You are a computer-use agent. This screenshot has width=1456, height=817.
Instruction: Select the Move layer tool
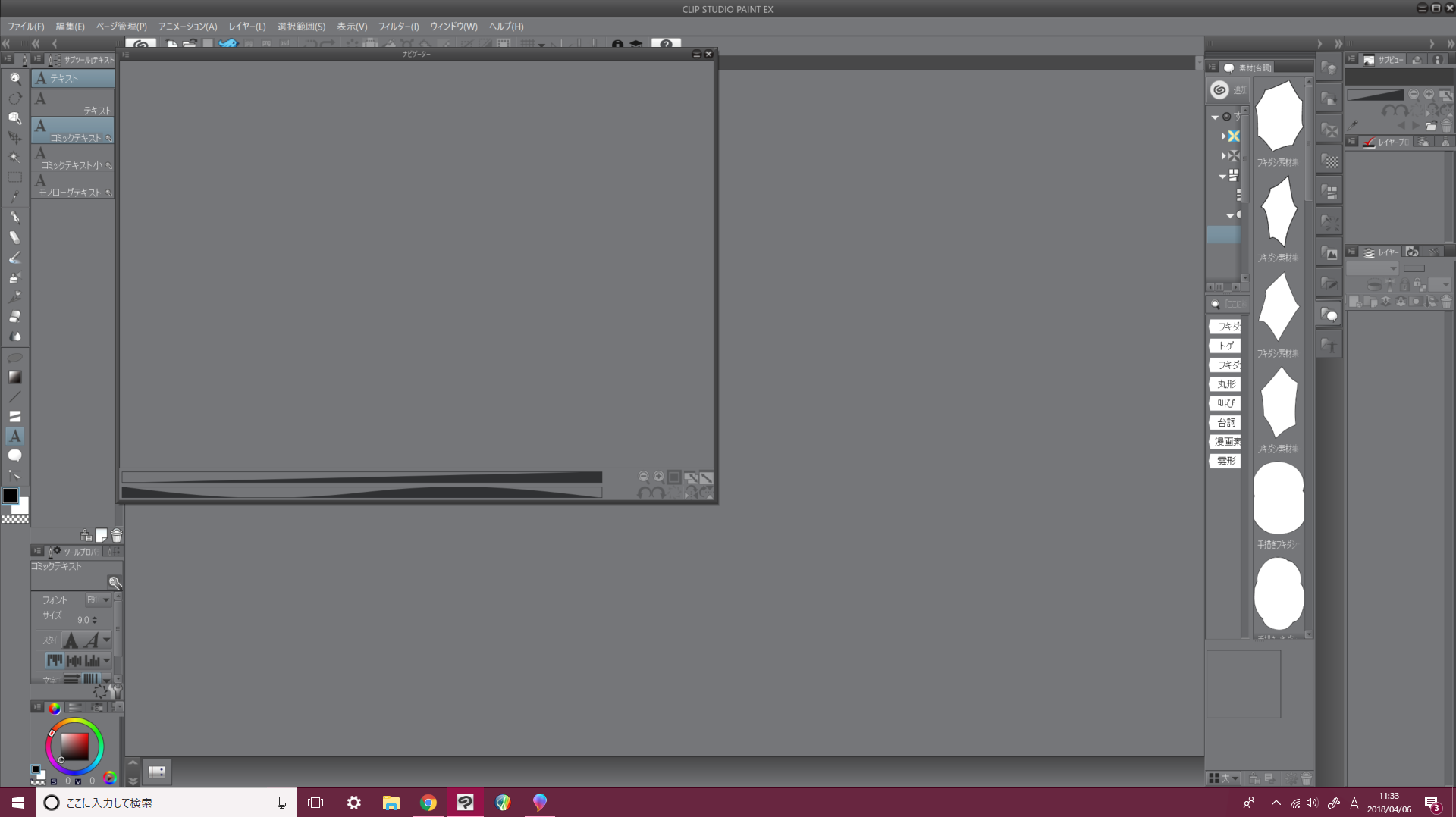point(14,137)
